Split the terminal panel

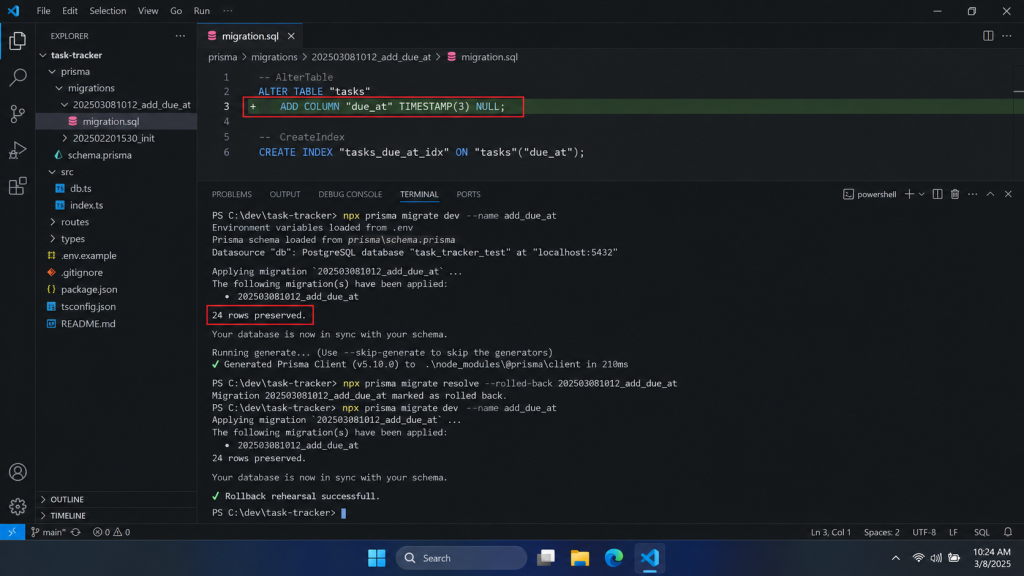tap(937, 194)
